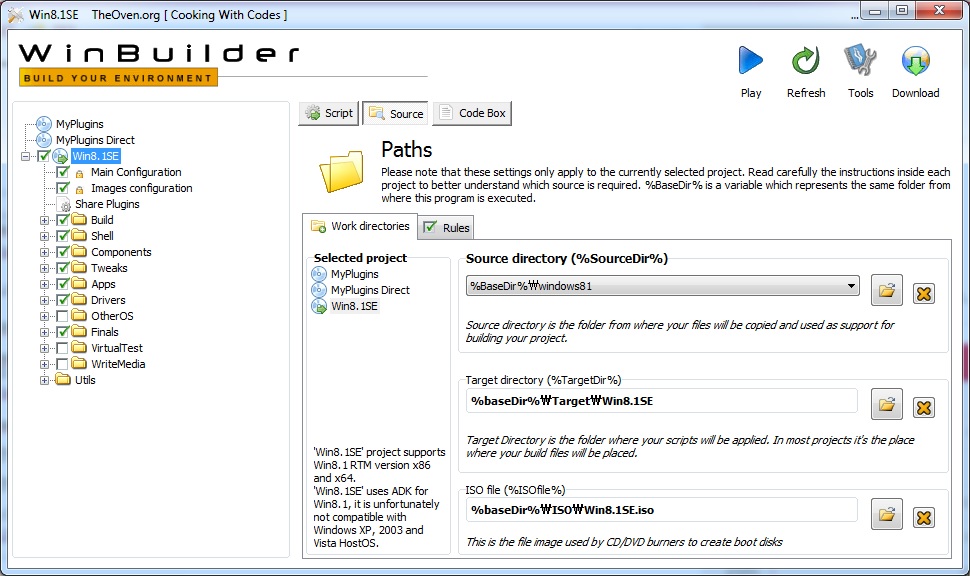Open the Code Box tab
Image resolution: width=970 pixels, height=576 pixels.
tap(473, 113)
